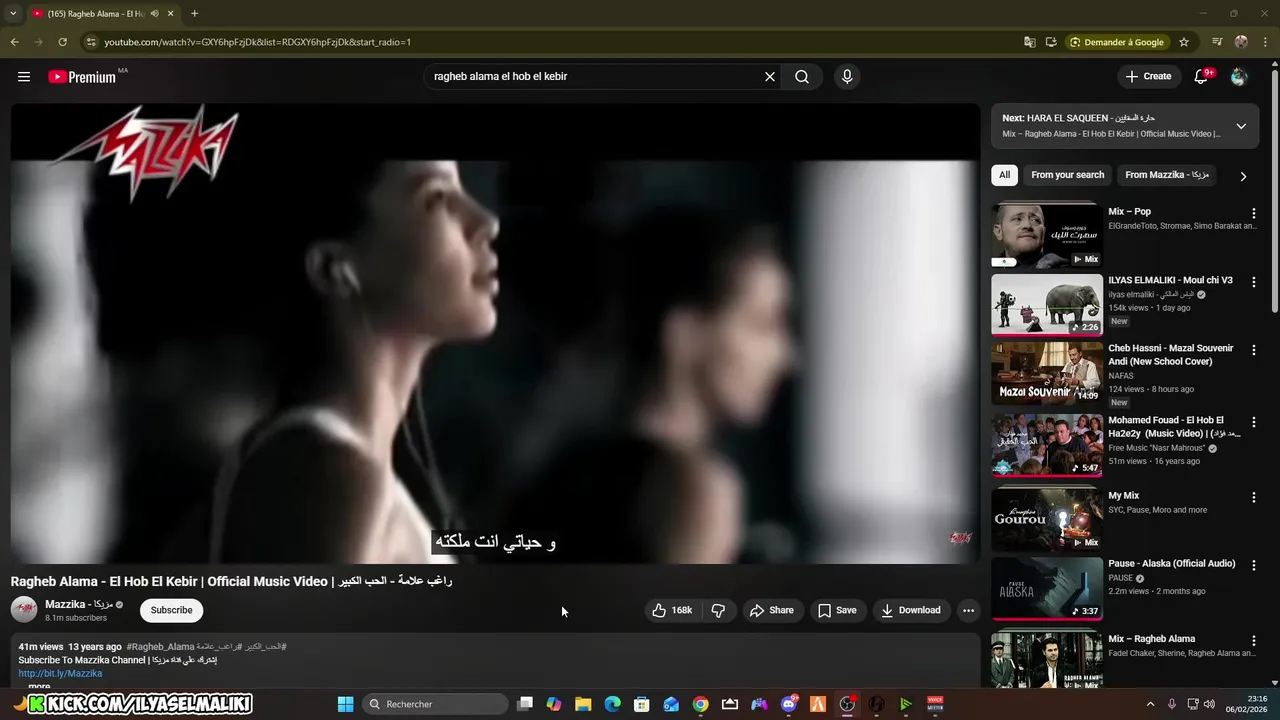Open the notifications bell
This screenshot has width=1280, height=720.
1201,77
